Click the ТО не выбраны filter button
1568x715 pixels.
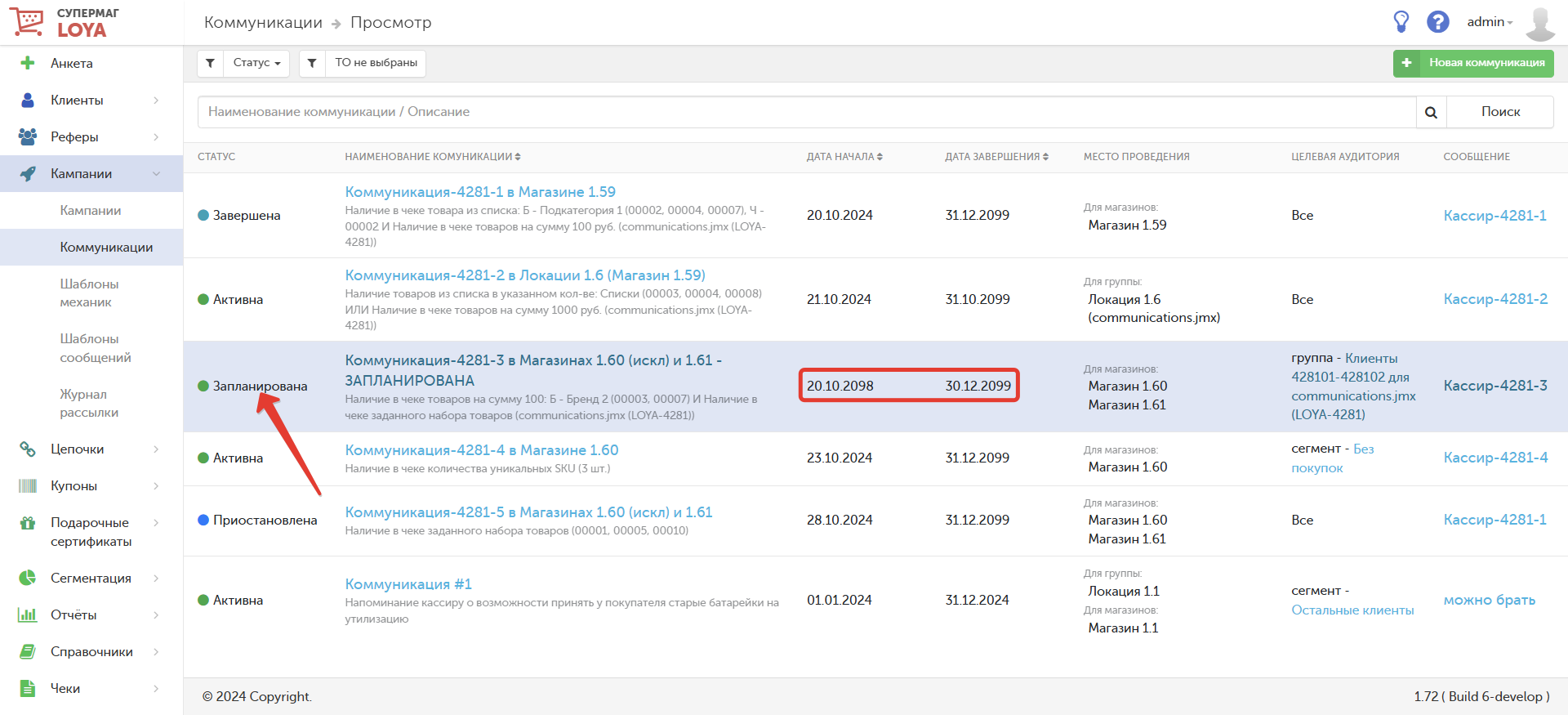click(376, 63)
